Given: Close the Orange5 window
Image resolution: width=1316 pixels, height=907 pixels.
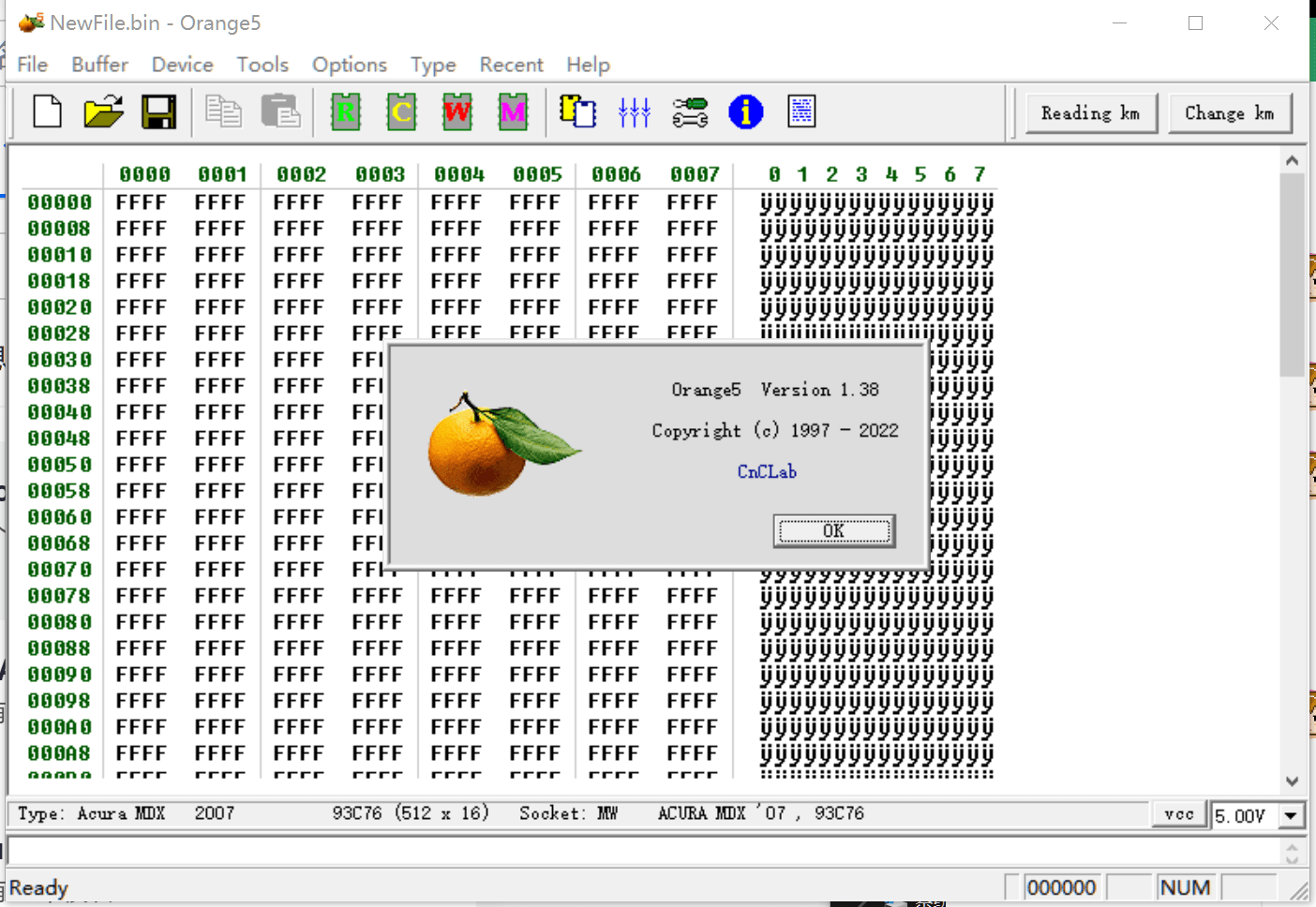Looking at the screenshot, I should pyautogui.click(x=1271, y=23).
